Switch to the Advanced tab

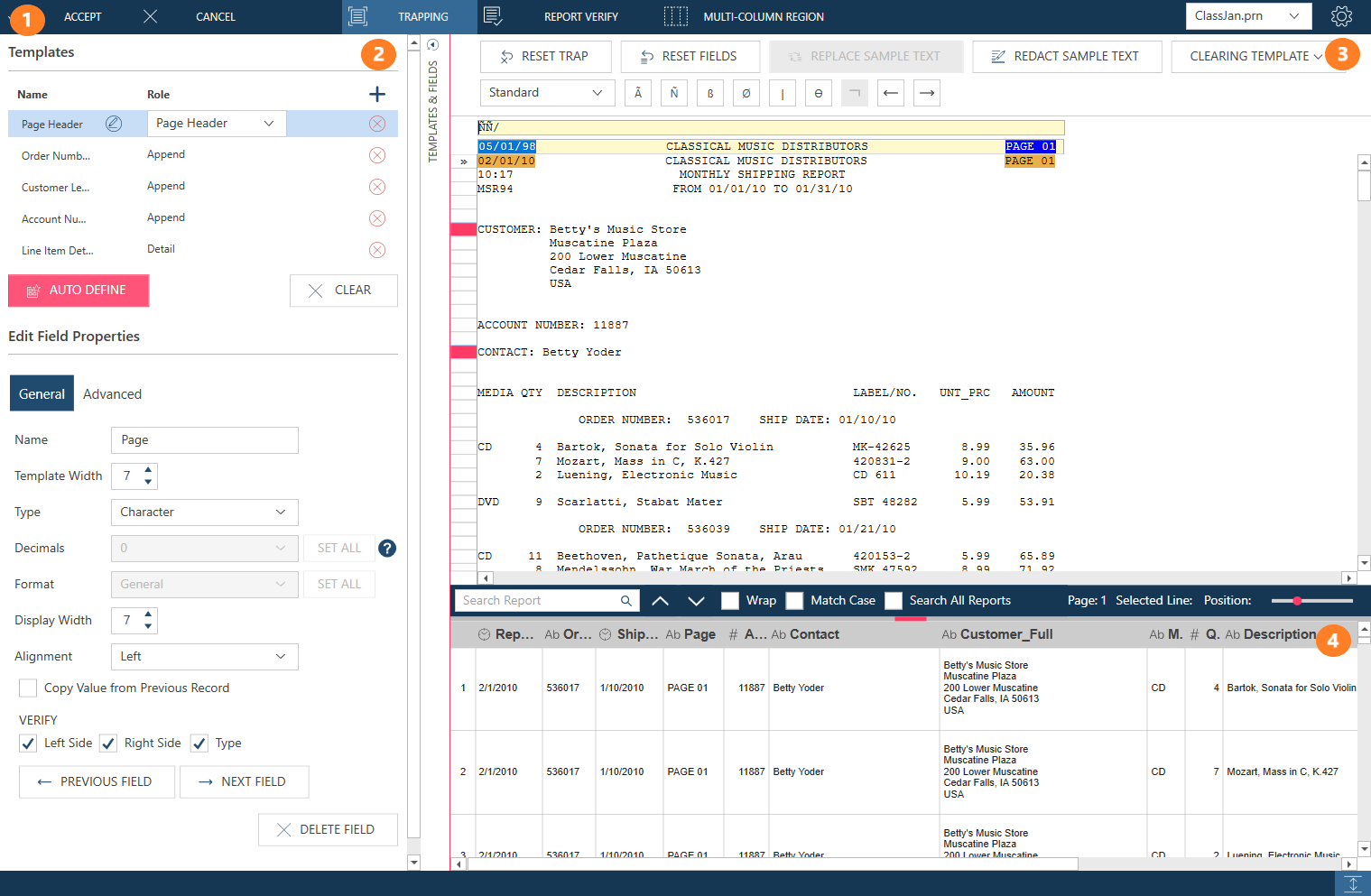click(x=112, y=394)
